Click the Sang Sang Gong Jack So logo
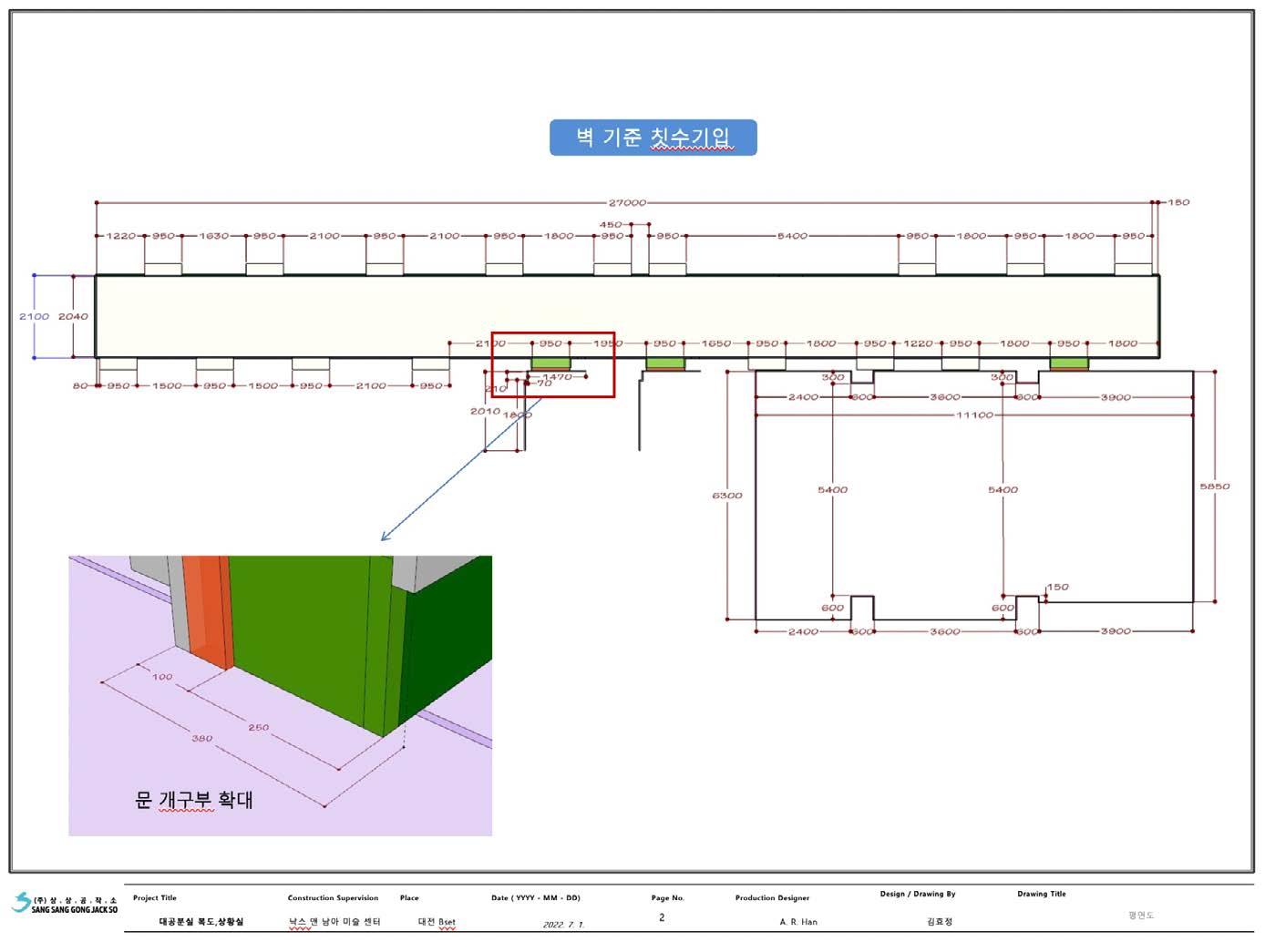Image resolution: width=1265 pixels, height=952 pixels. click(x=65, y=903)
